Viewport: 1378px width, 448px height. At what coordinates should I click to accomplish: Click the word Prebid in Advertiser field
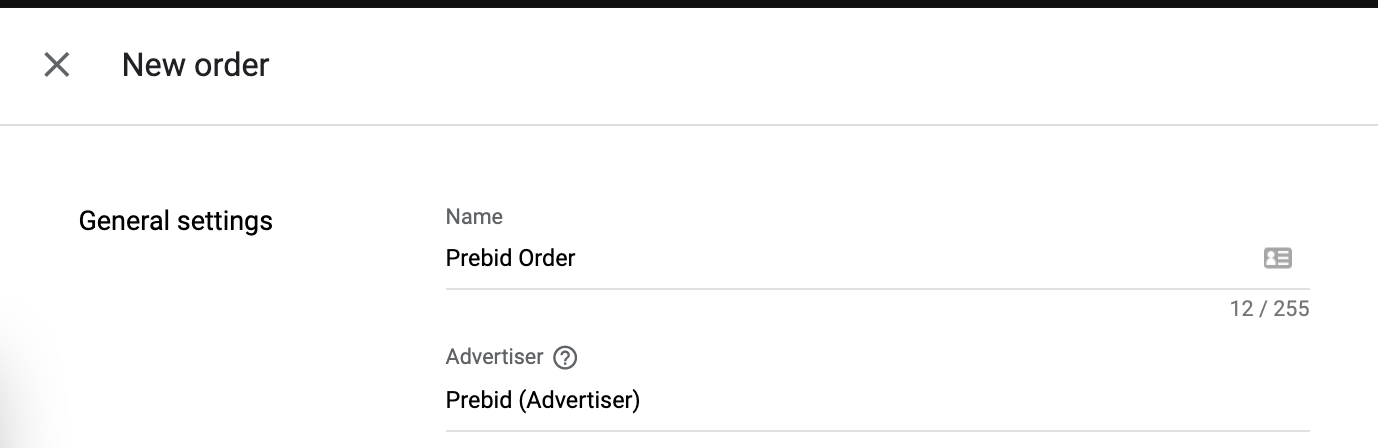(x=478, y=400)
